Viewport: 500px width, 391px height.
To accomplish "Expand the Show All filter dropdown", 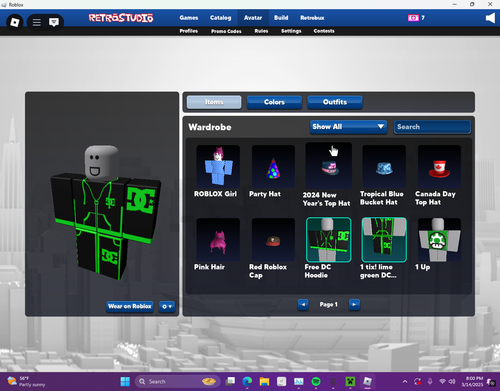I will point(348,127).
